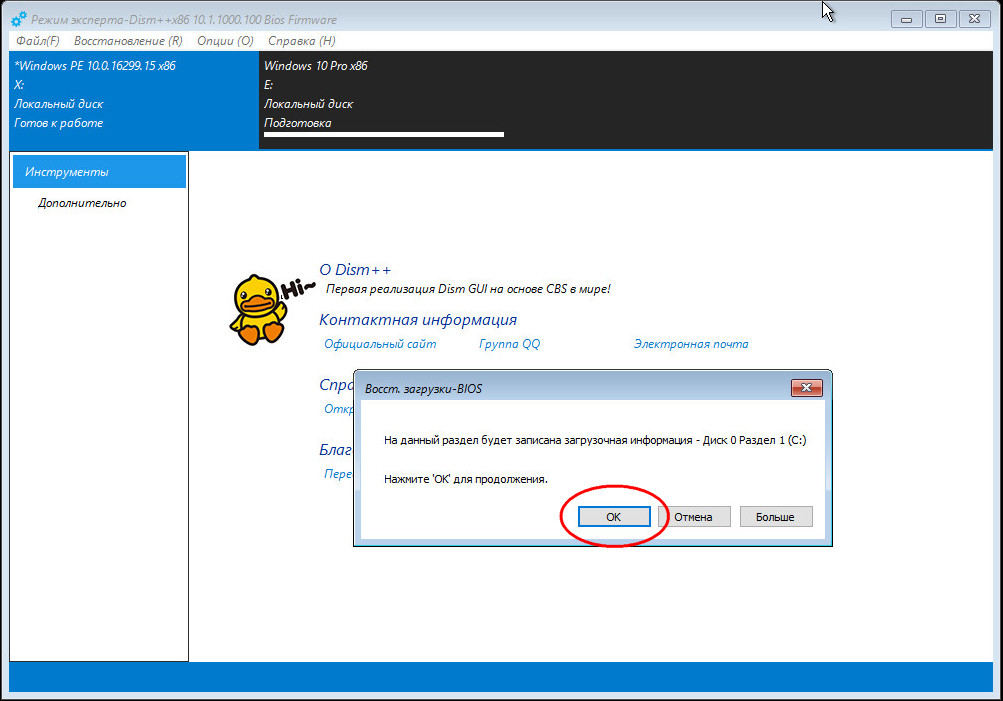
Task: Open the Справка (H) menu
Action: [301, 41]
